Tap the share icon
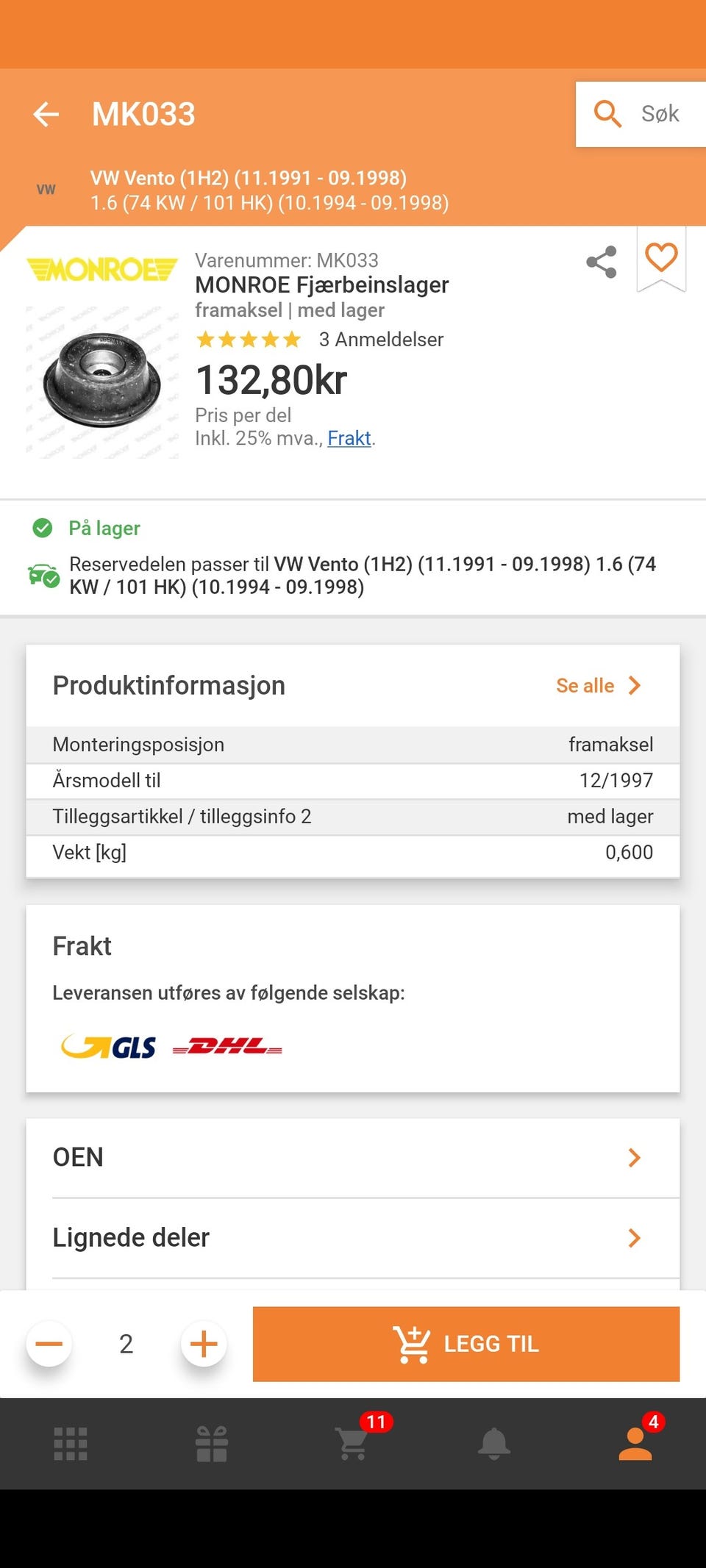This screenshot has width=706, height=1568. click(601, 262)
